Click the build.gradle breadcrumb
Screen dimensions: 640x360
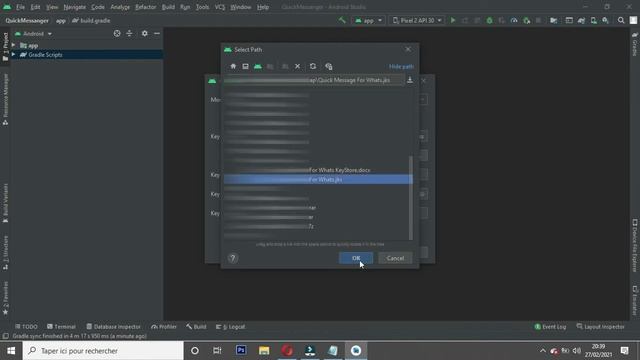pyautogui.click(x=91, y=20)
